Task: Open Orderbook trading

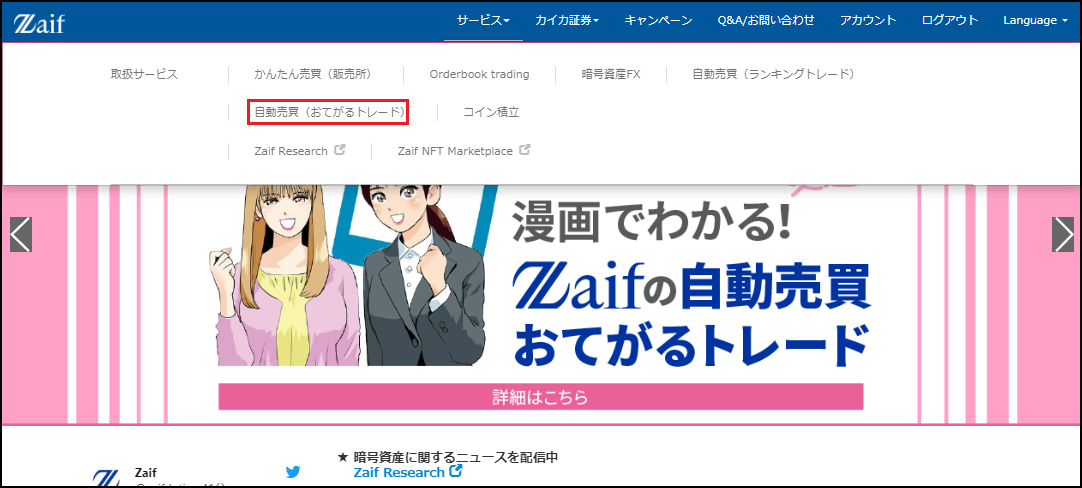Action: [x=480, y=74]
